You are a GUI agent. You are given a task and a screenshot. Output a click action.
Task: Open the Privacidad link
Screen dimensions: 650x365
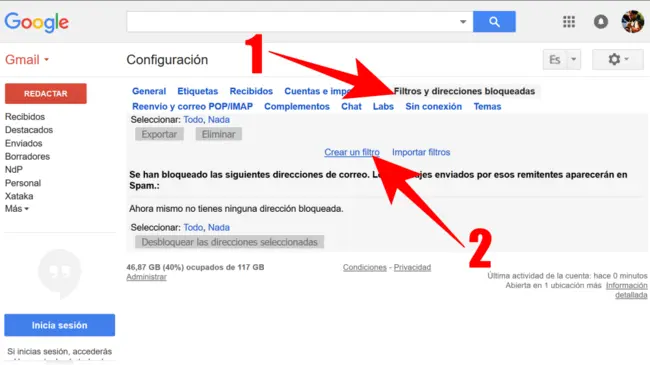pyautogui.click(x=412, y=268)
